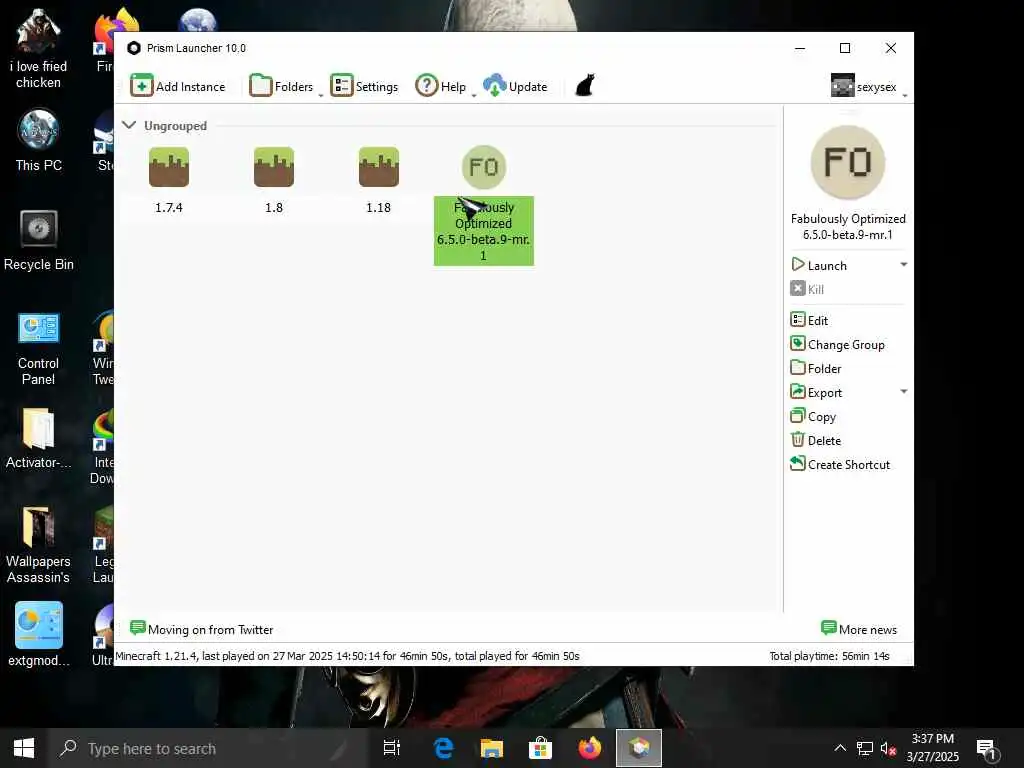Click the Prism Launcher taskbar icon
The width and height of the screenshot is (1024, 768).
pos(639,748)
